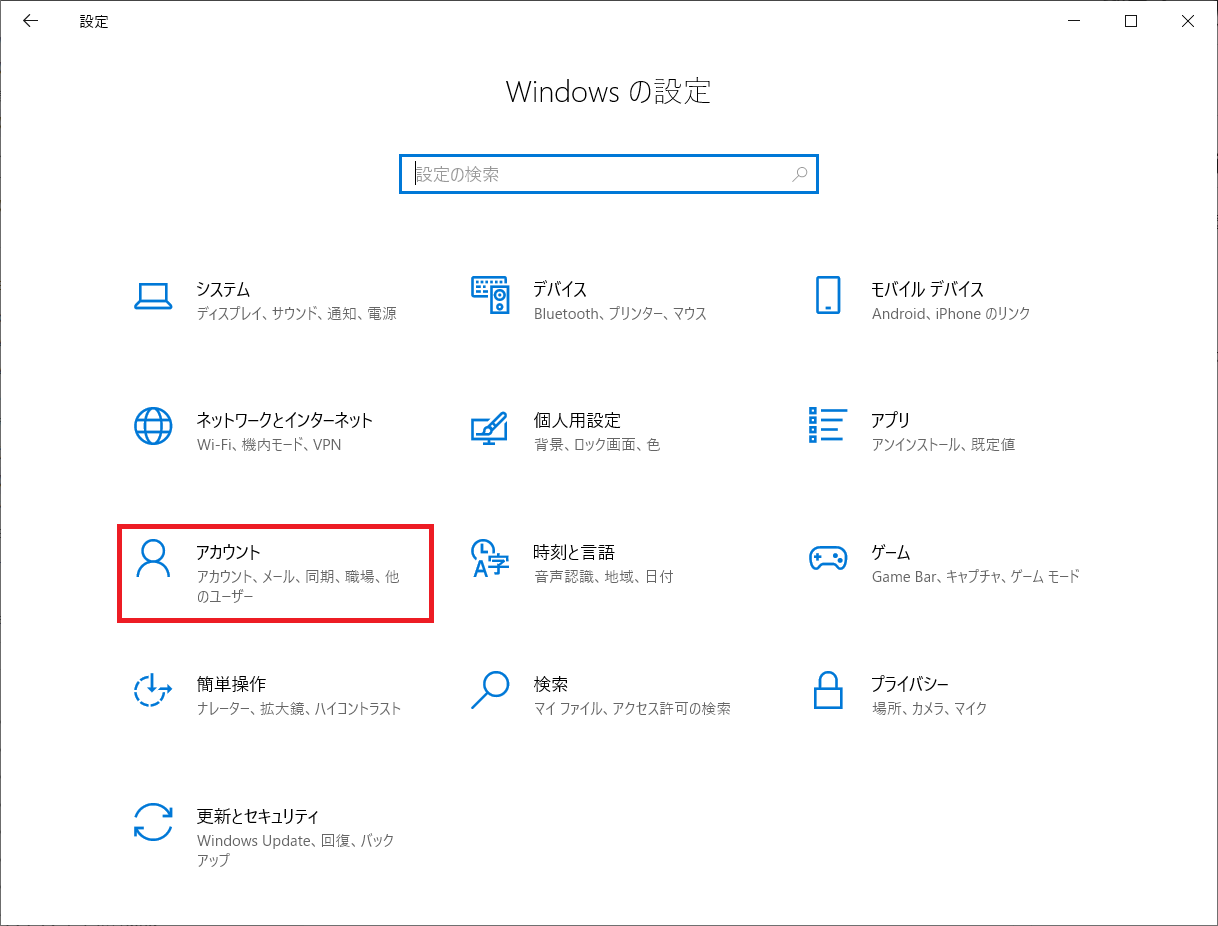
Task: Open the モバイル デバイス settings label
Action: click(x=927, y=289)
